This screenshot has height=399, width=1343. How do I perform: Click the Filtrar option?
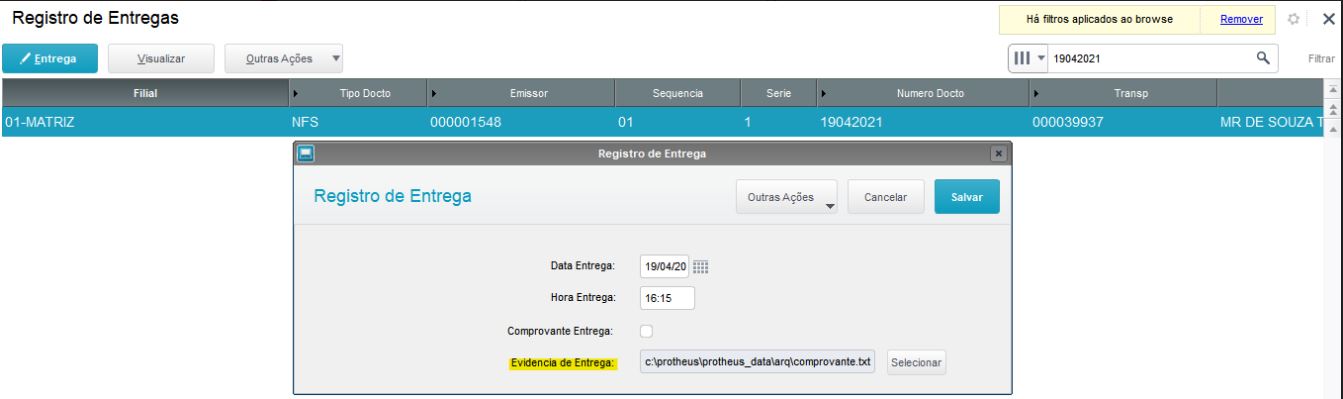(1321, 60)
